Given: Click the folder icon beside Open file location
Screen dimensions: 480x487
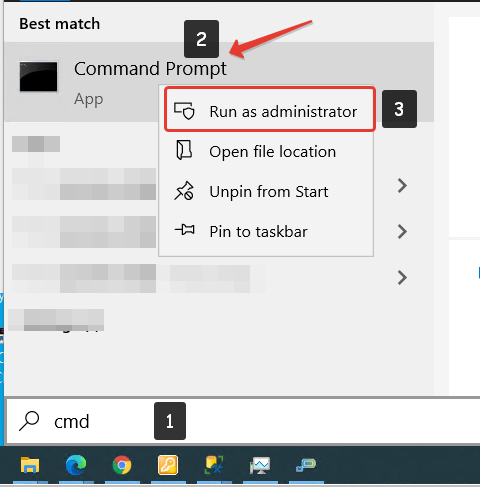Looking at the screenshot, I should 184,150.
